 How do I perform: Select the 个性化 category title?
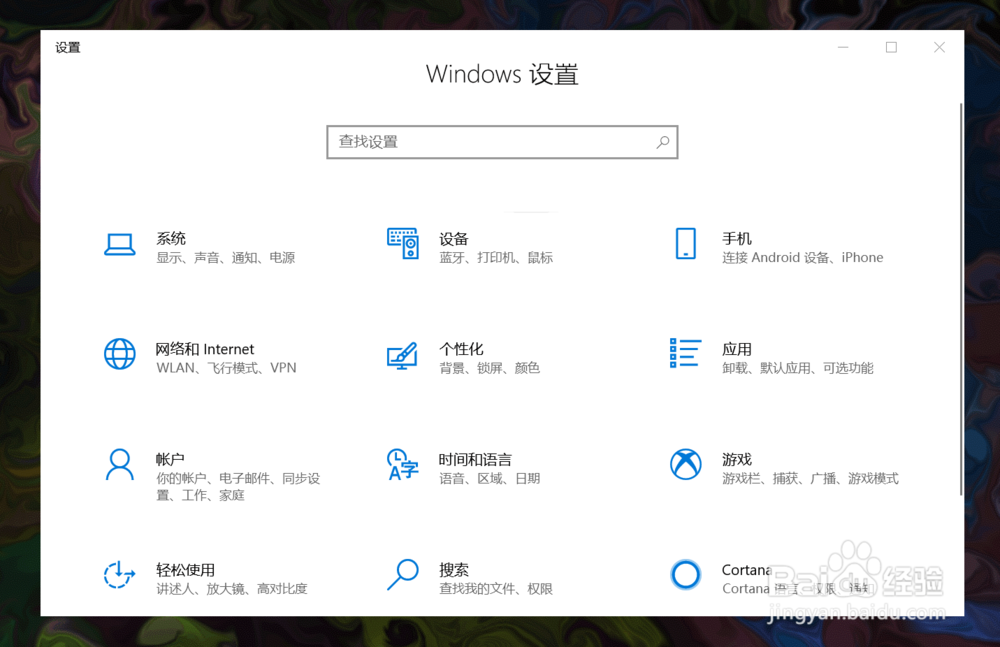point(461,349)
